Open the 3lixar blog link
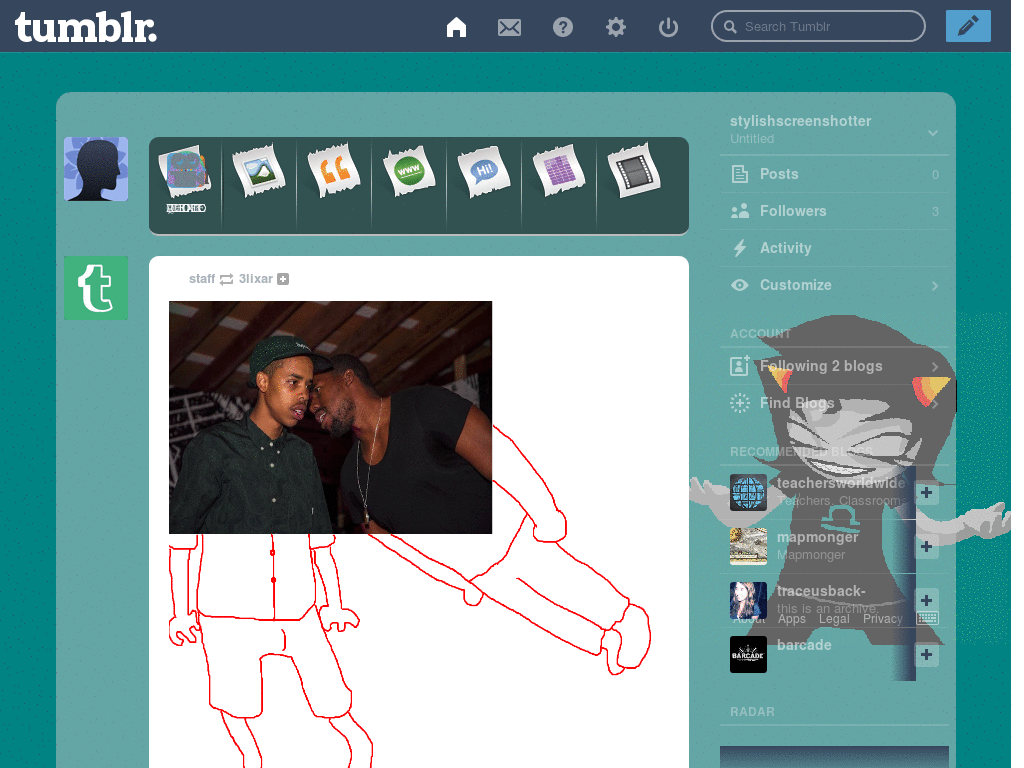The height and width of the screenshot is (768, 1024). coord(255,279)
